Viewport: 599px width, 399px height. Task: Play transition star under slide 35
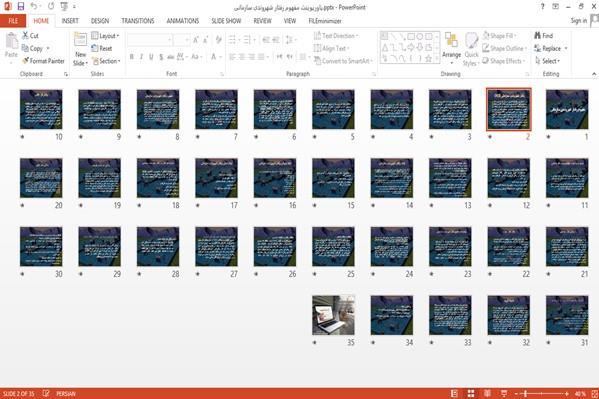point(315,342)
